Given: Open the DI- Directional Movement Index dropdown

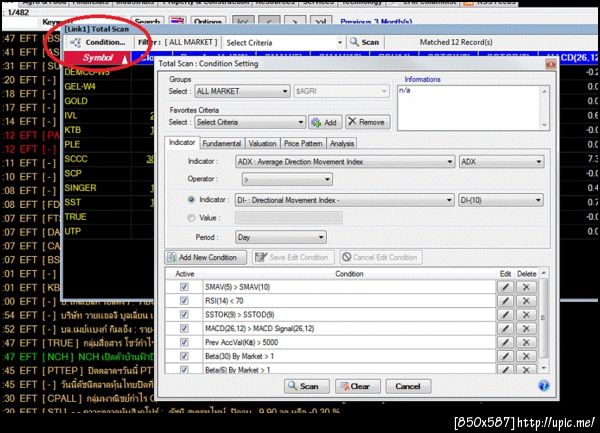Looking at the screenshot, I should click(x=345, y=200).
